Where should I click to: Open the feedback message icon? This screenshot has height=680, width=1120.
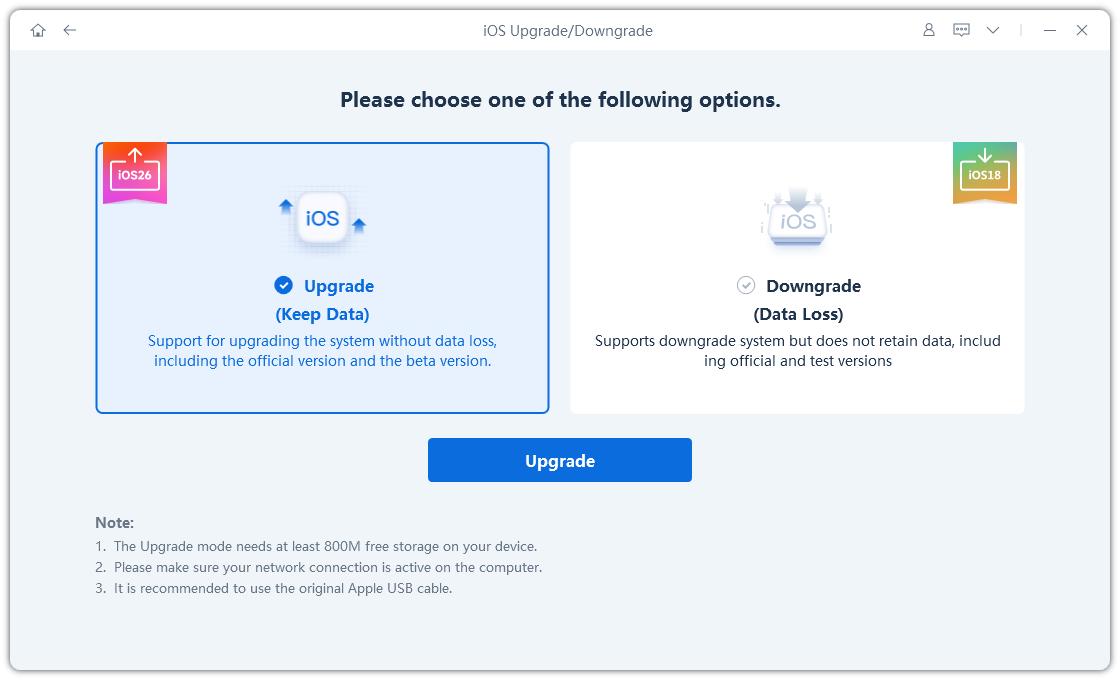[x=959, y=30]
